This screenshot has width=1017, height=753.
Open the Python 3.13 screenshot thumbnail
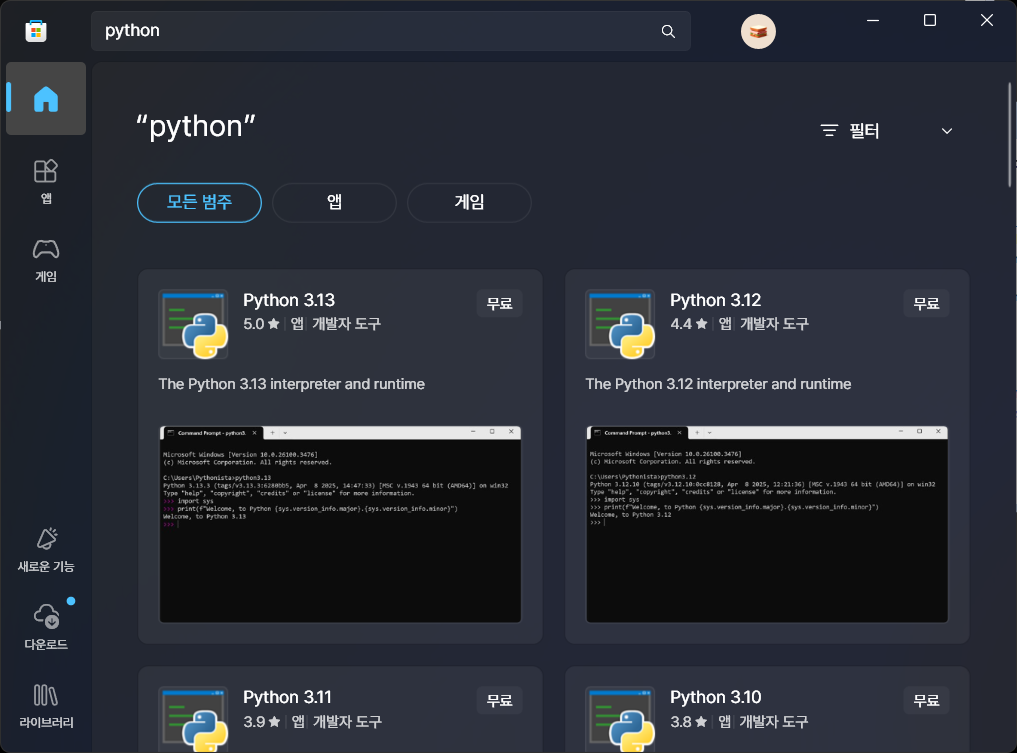pyautogui.click(x=340, y=524)
